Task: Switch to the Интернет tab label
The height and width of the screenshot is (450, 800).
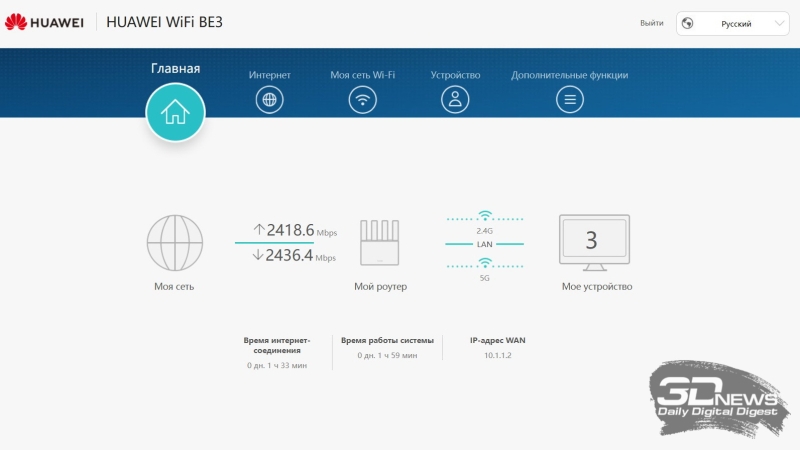Action: [269, 75]
